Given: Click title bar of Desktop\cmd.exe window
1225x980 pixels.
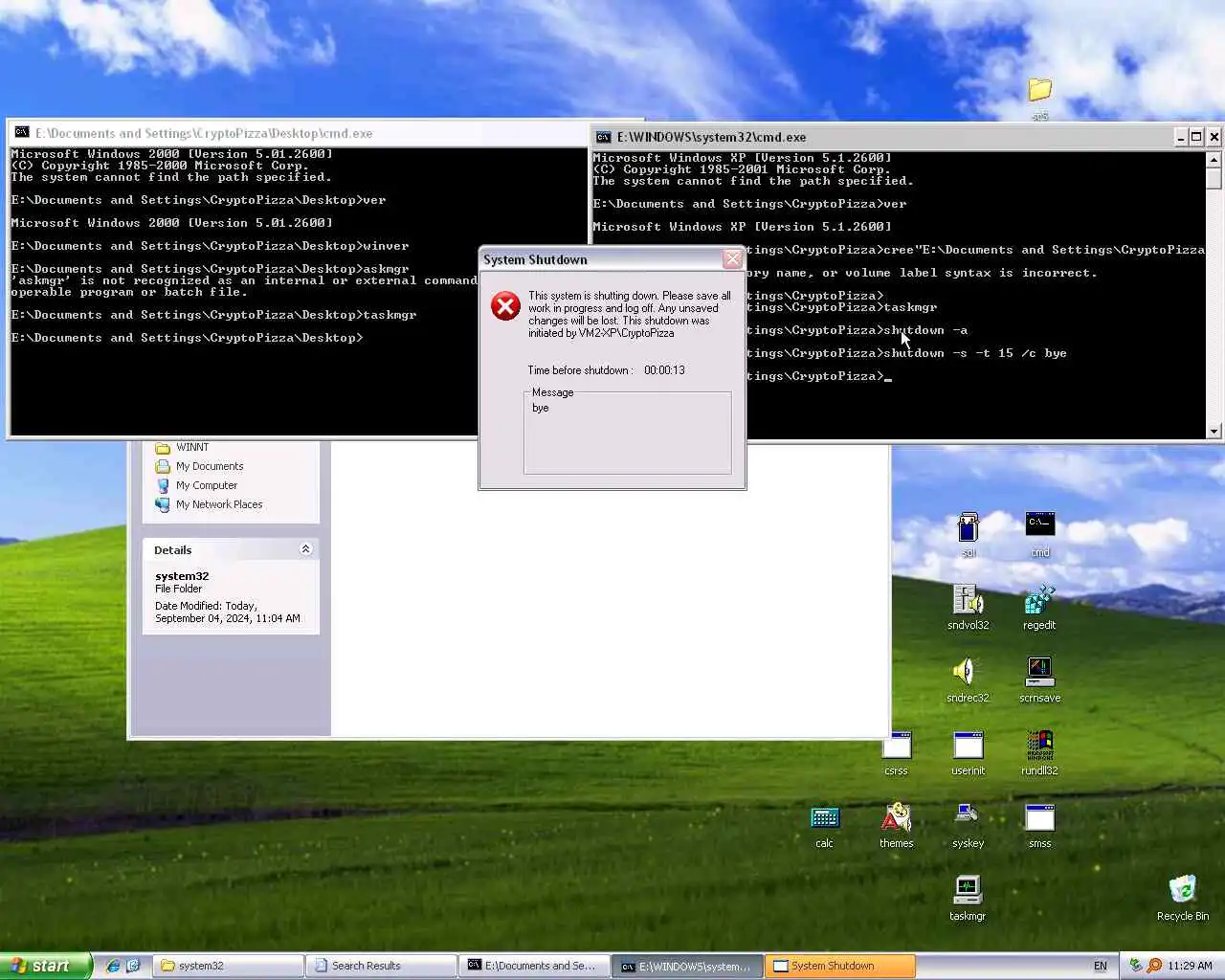Looking at the screenshot, I should point(299,133).
